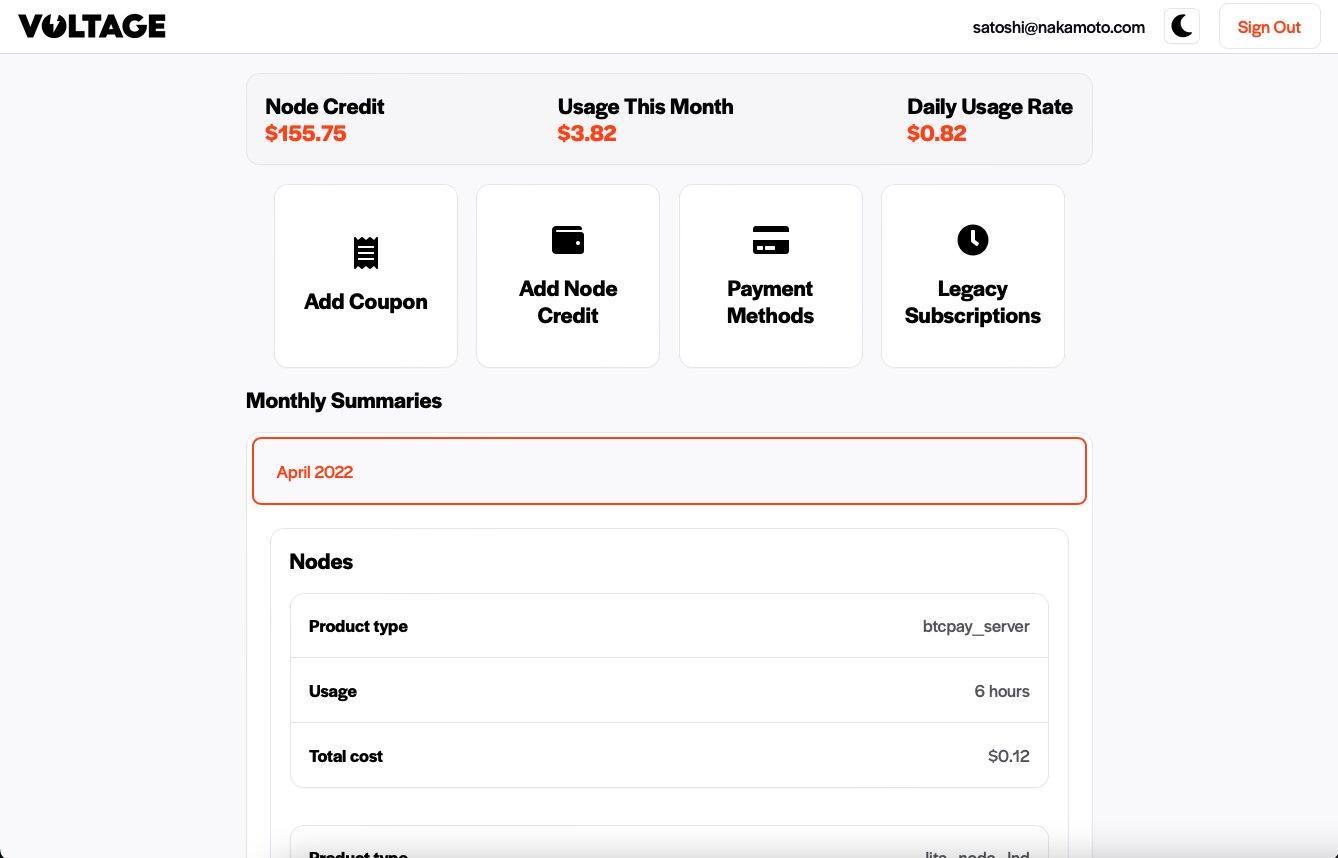Image resolution: width=1338 pixels, height=858 pixels.
Task: Click the Voltage logo
Action: (92, 27)
